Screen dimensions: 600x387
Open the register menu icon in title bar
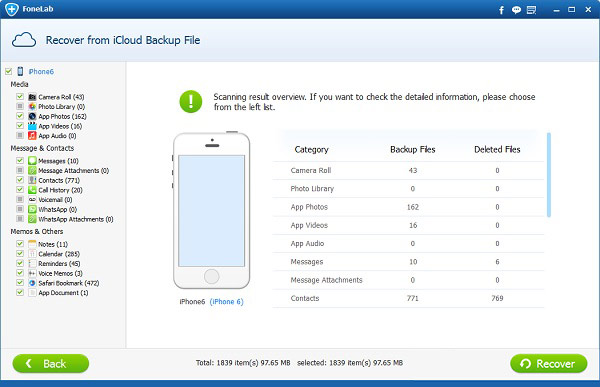532,10
